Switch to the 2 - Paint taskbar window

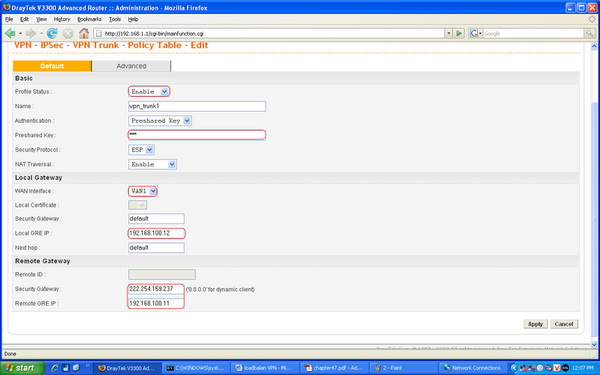point(403,368)
